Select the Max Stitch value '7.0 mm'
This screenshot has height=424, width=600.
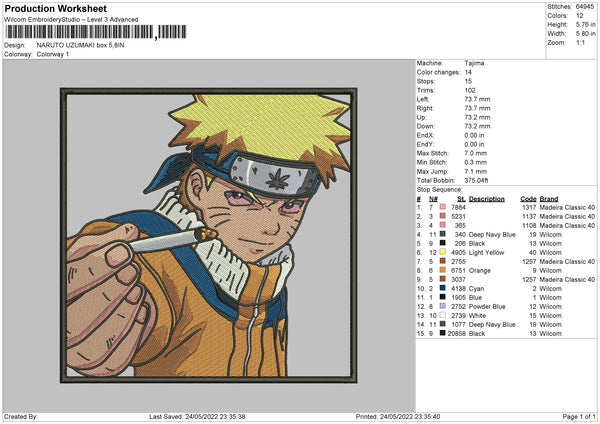point(476,153)
